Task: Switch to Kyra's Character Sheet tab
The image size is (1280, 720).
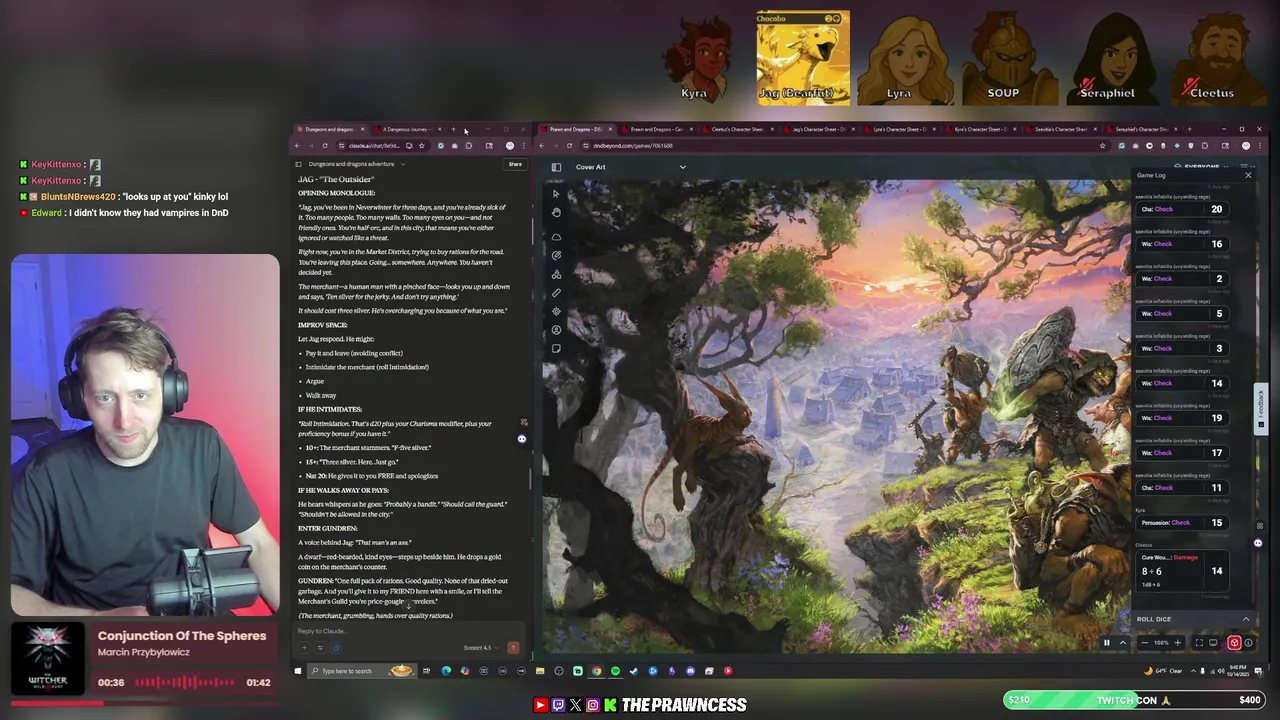Action: coord(979,129)
